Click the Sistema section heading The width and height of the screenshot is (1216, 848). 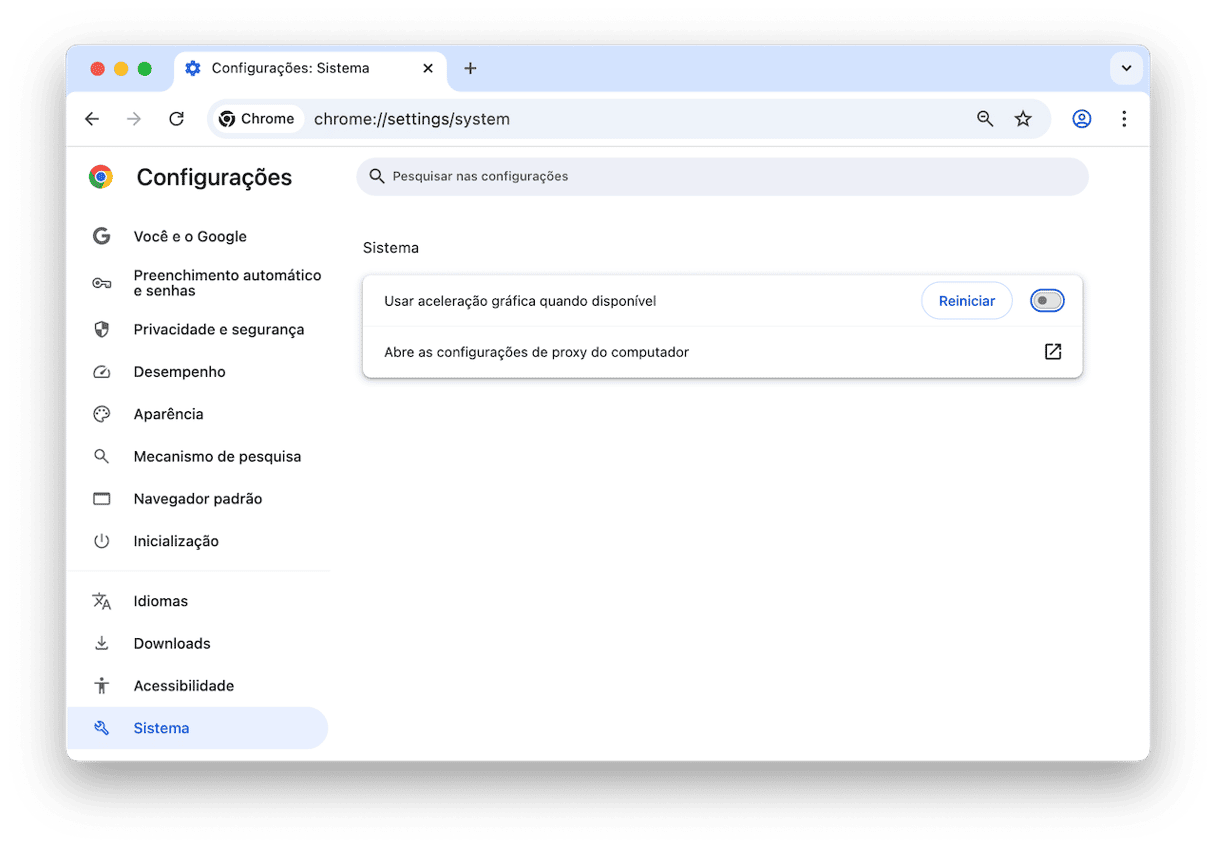tap(391, 248)
